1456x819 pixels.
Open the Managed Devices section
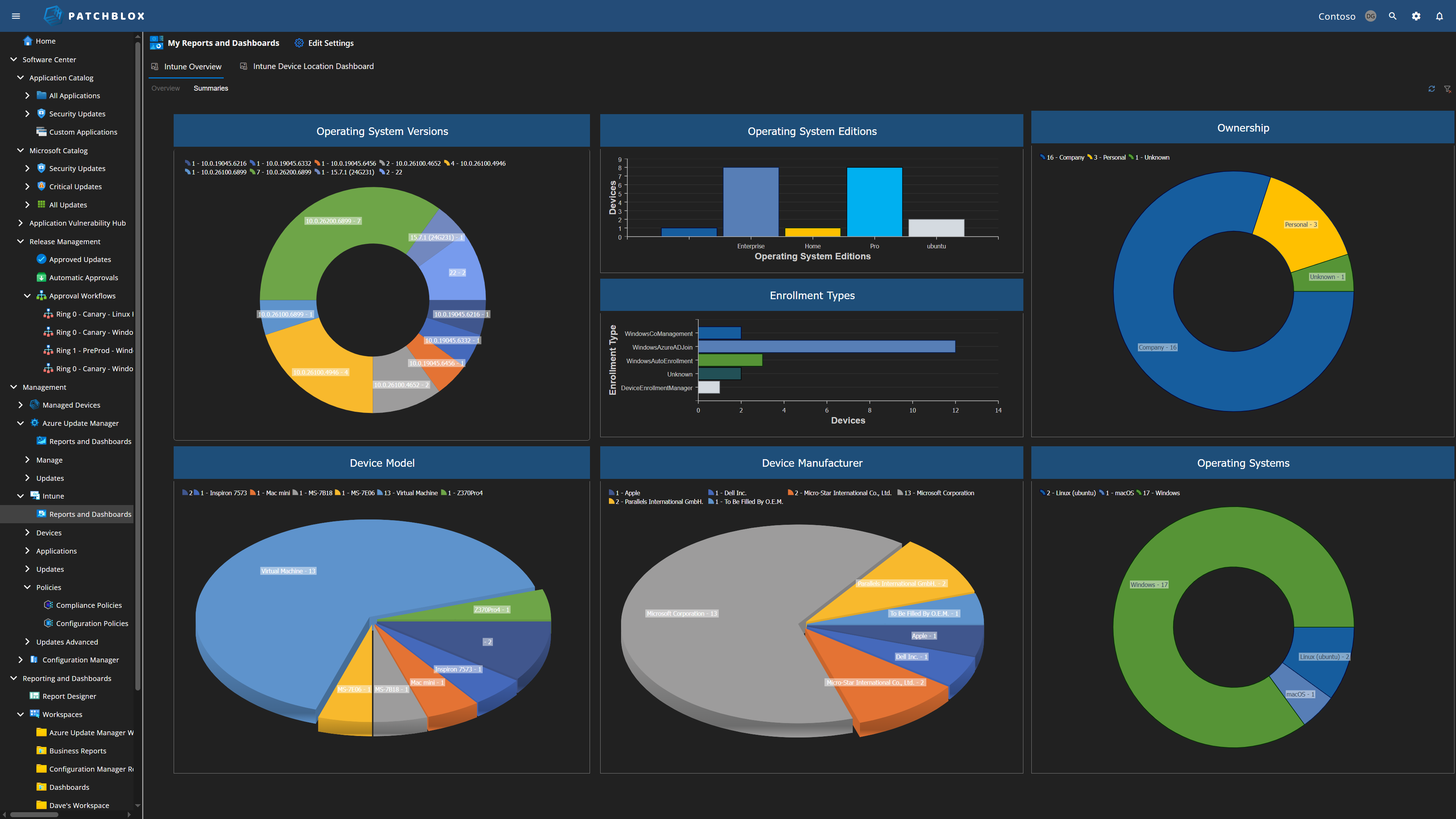(x=71, y=405)
